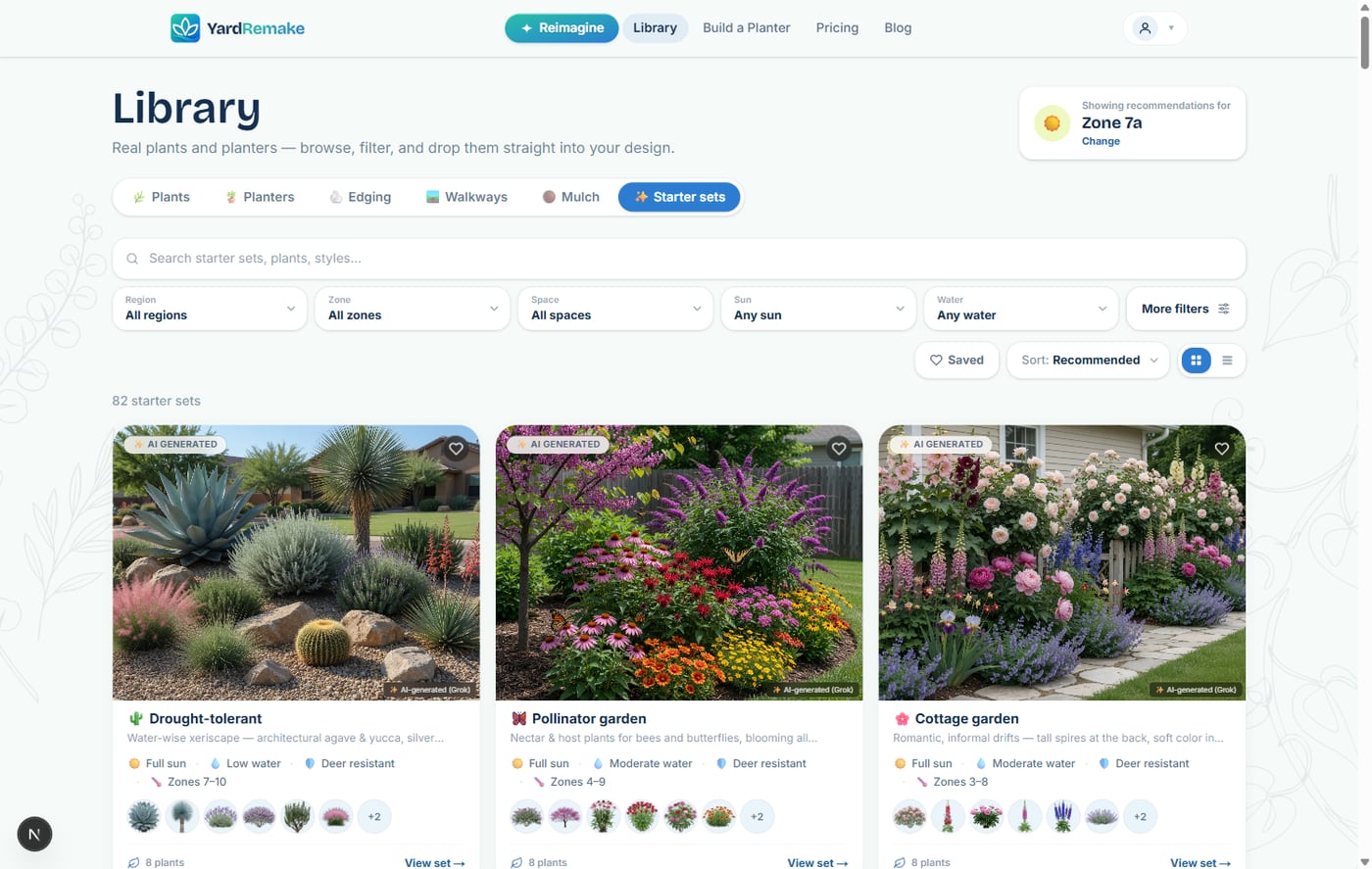Open the Cottage garden image
Screen dimensions: 1372x869
click(x=1062, y=562)
